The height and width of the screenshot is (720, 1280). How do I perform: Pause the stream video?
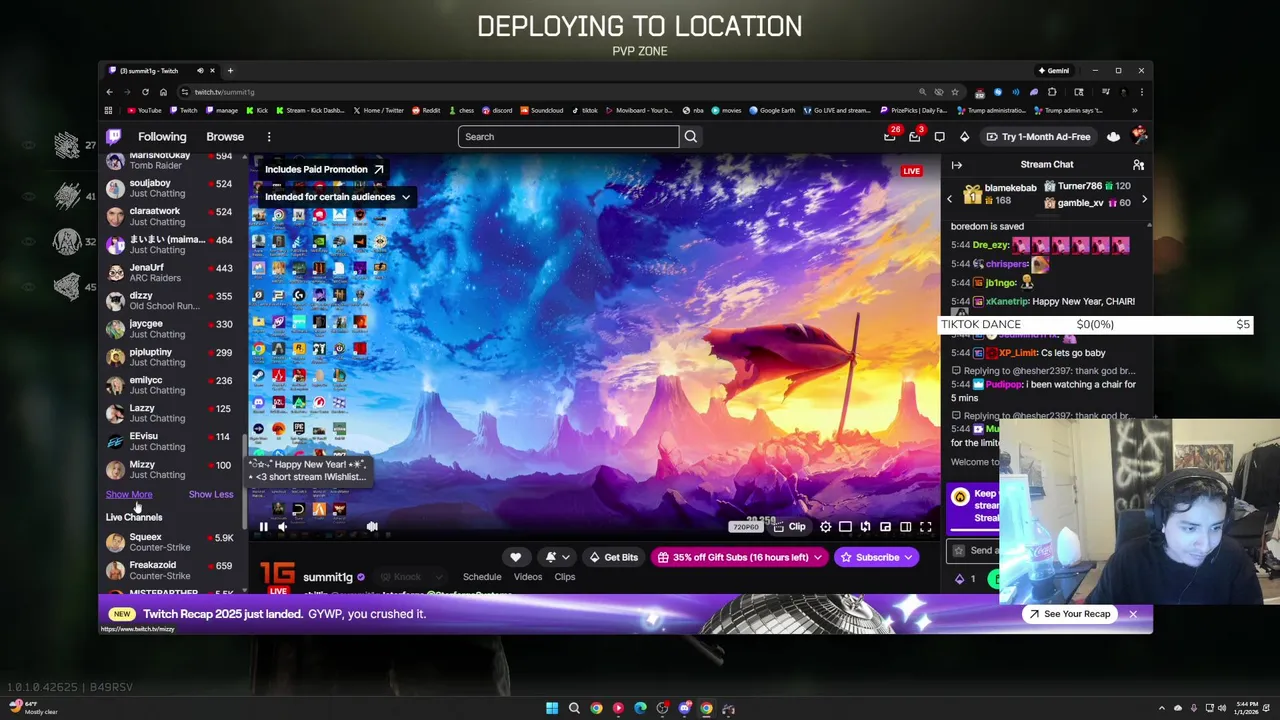(263, 527)
